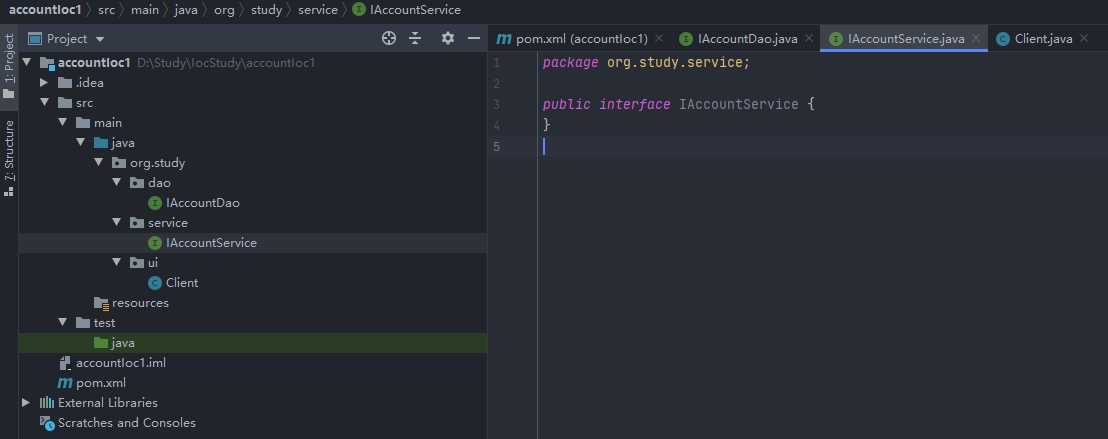This screenshot has width=1108, height=439.
Task: Select the org.study package
Action: coord(157,163)
